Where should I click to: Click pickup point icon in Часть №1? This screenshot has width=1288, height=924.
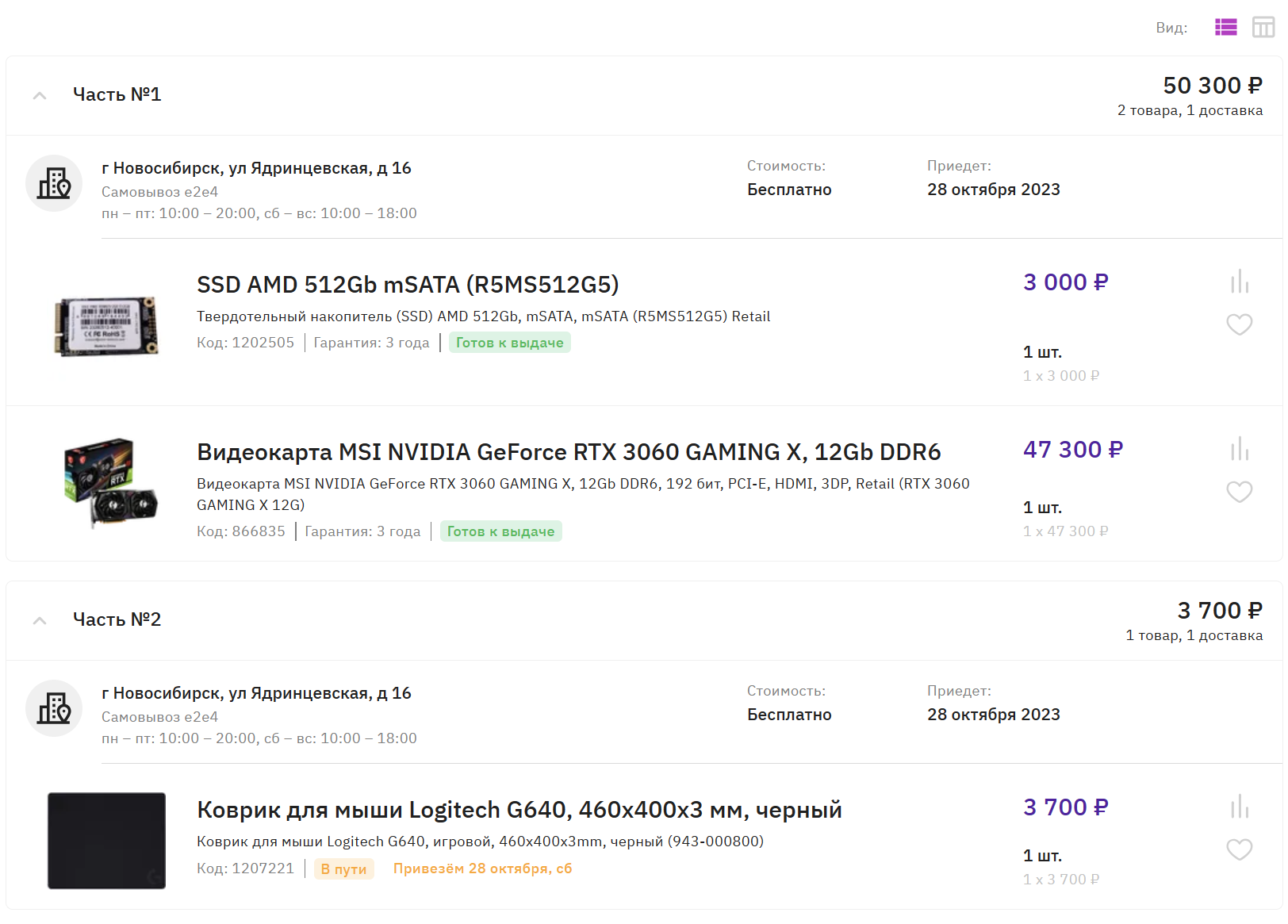[54, 183]
